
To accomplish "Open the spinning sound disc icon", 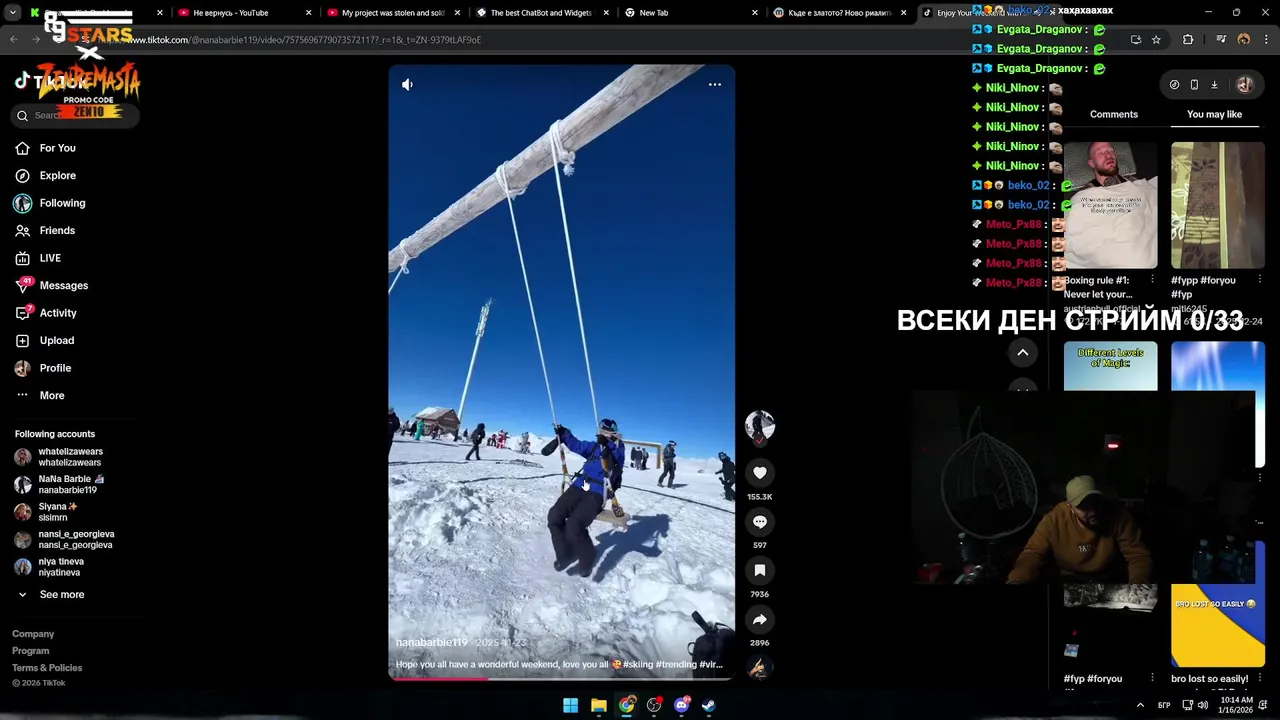I will [x=759, y=668].
